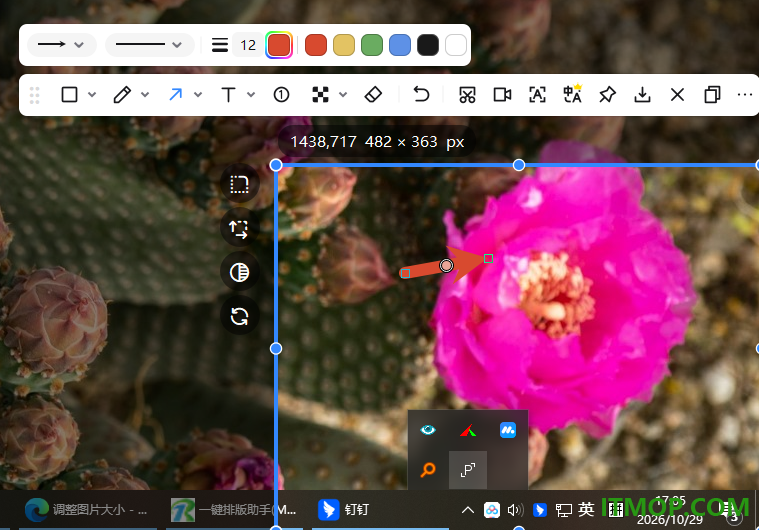Choose the yellow color swatch
The width and height of the screenshot is (759, 530).
pyautogui.click(x=344, y=45)
